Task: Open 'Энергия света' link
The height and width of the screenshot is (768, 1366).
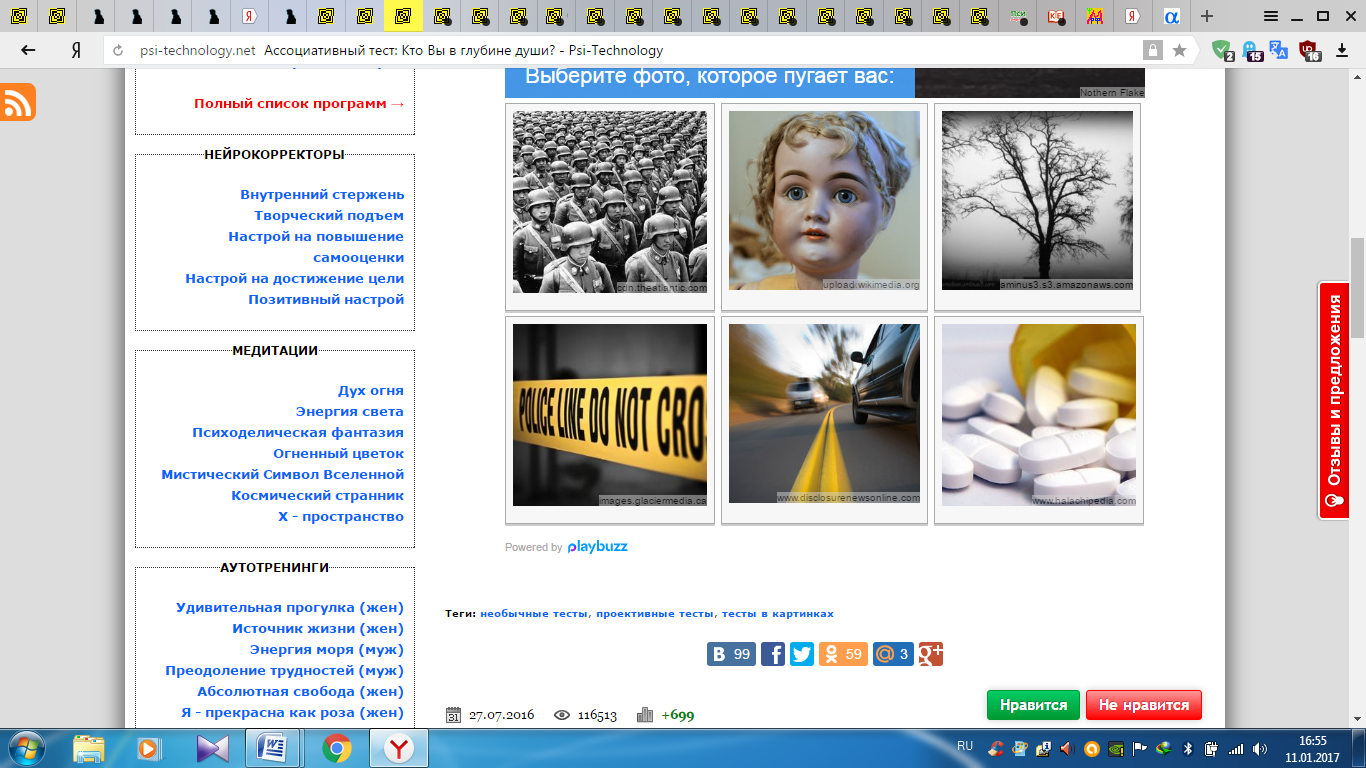Action: click(x=350, y=411)
